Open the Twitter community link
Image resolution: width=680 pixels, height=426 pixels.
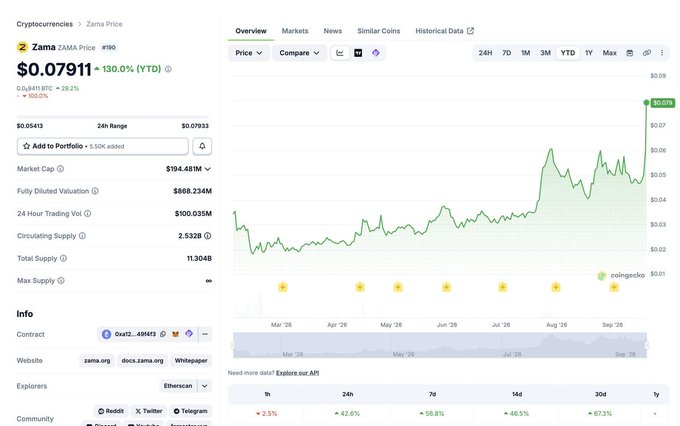pyautogui.click(x=148, y=411)
